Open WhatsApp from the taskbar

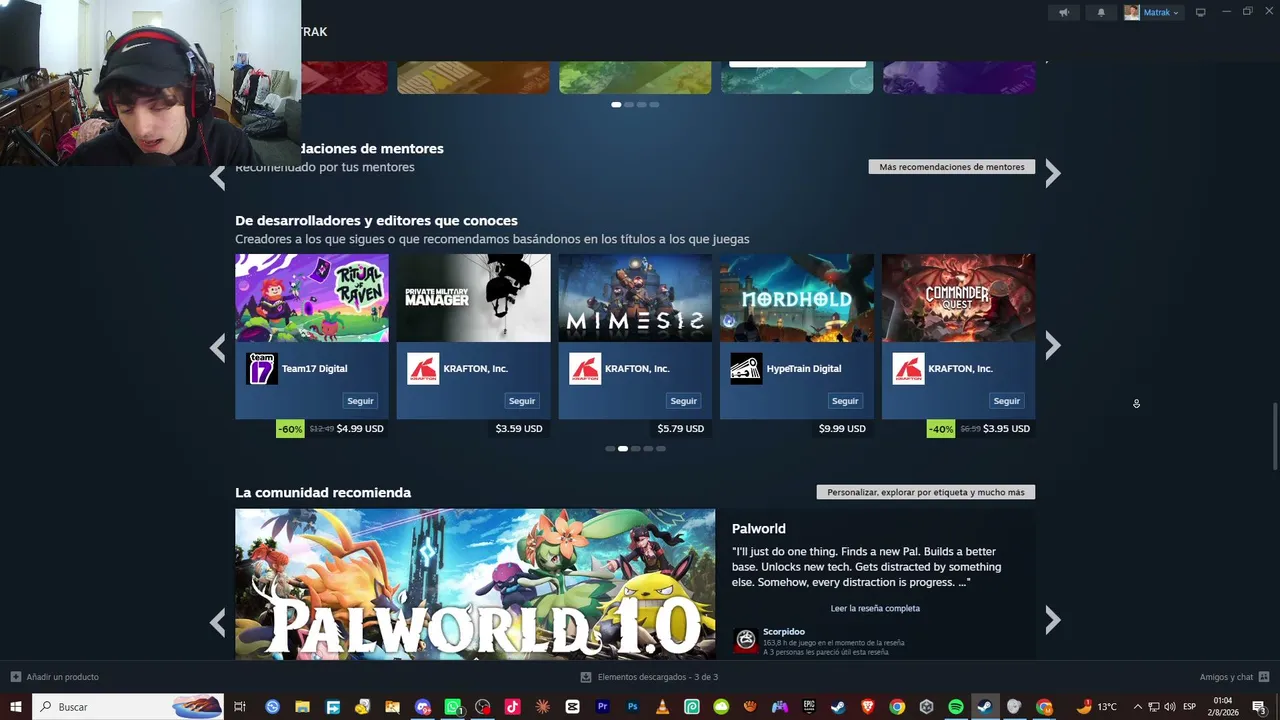453,707
